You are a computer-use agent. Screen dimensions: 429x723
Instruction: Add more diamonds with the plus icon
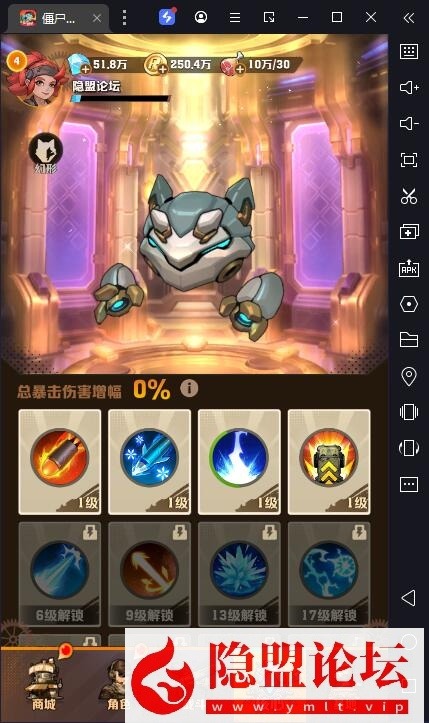tap(85, 69)
